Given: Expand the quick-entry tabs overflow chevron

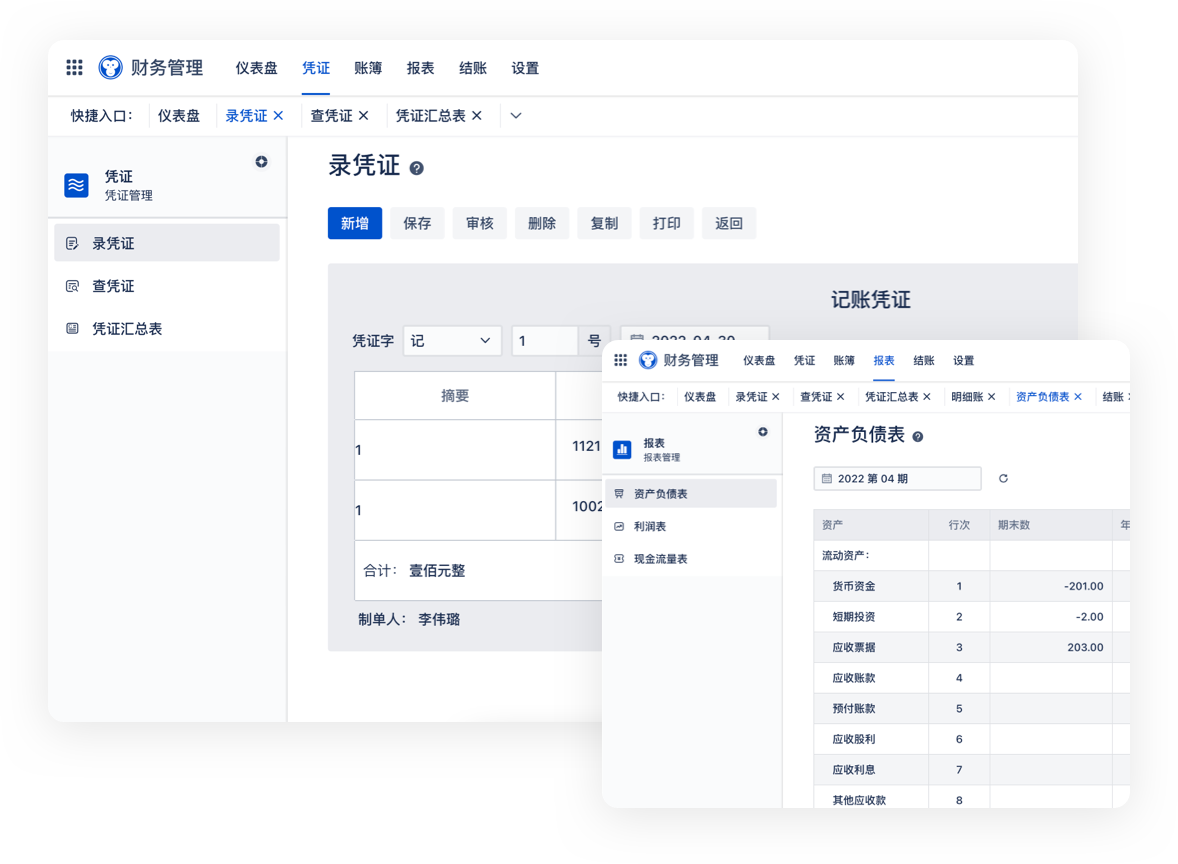Looking at the screenshot, I should pyautogui.click(x=516, y=116).
